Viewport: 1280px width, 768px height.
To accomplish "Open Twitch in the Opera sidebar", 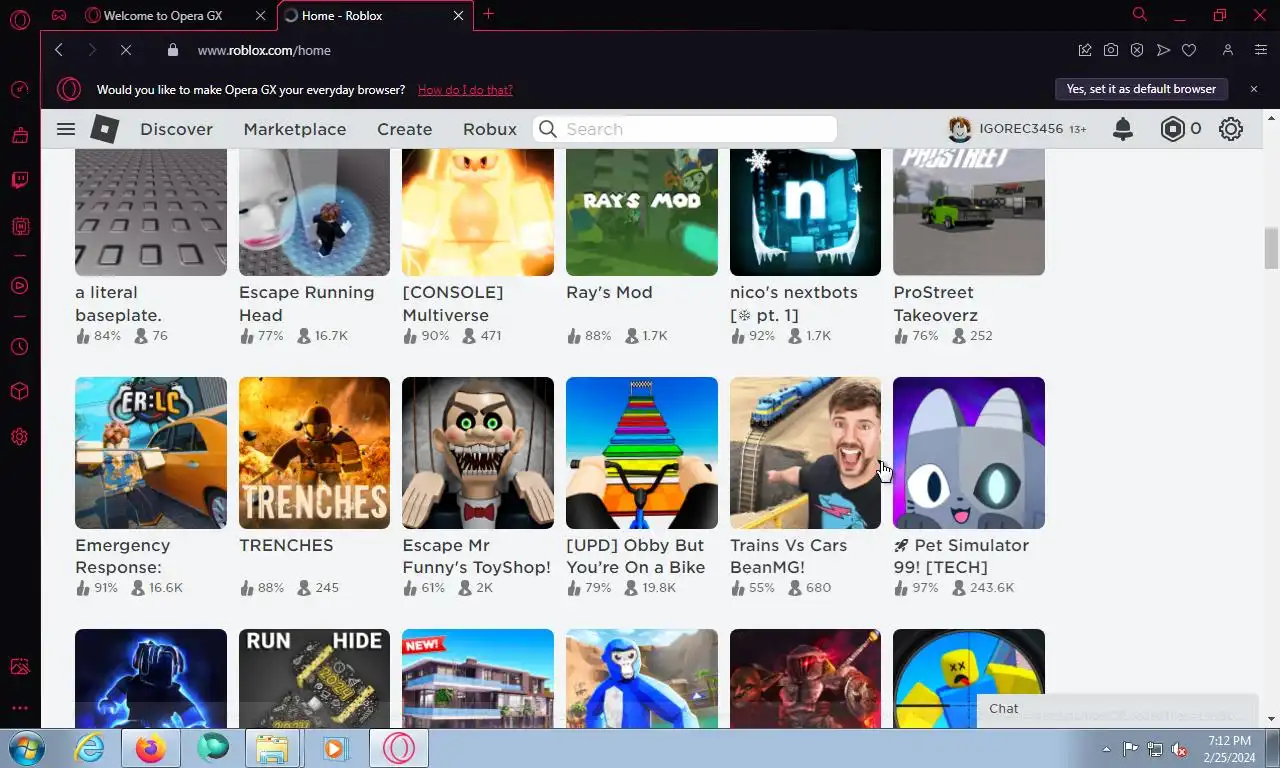I will pos(19,180).
